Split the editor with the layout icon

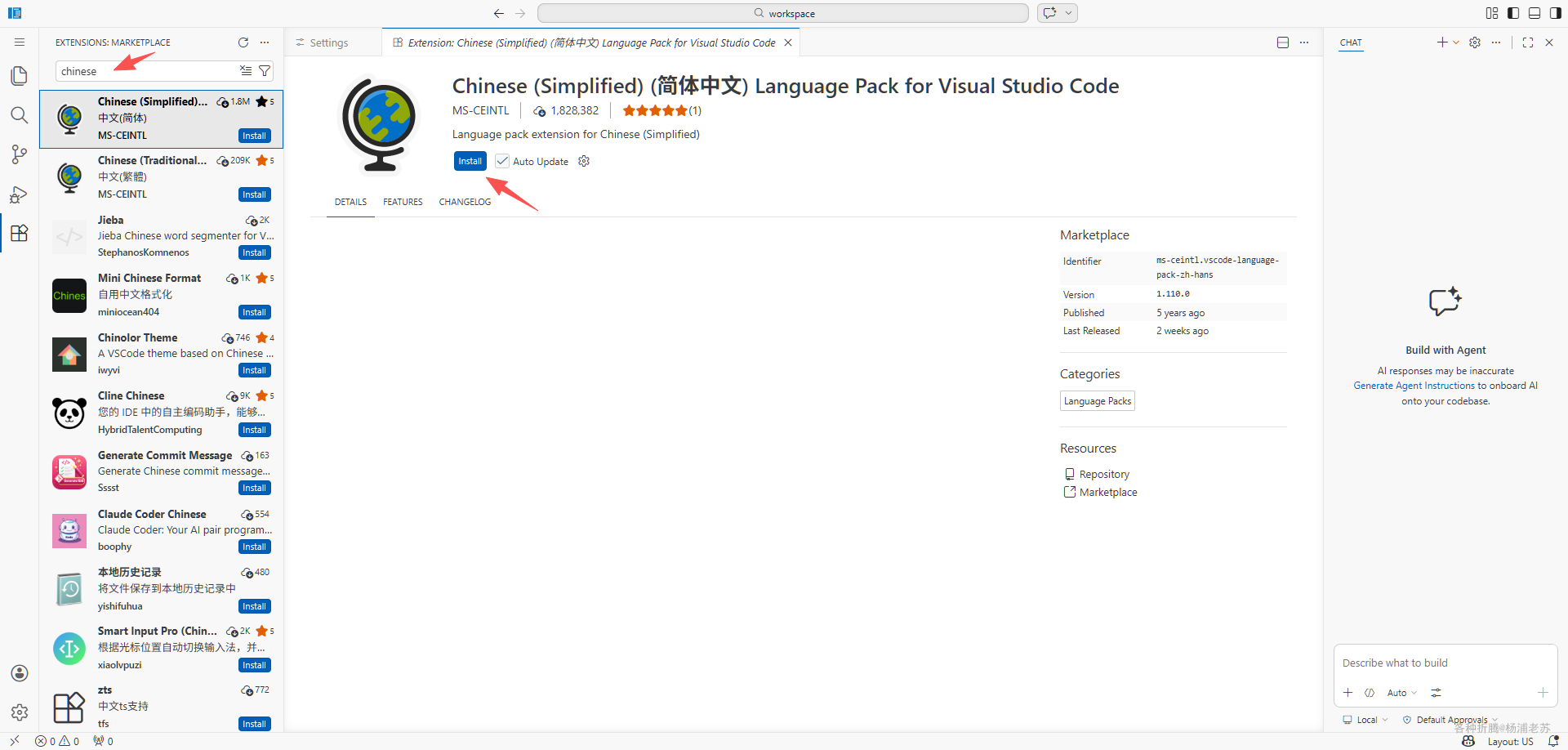[x=1283, y=42]
